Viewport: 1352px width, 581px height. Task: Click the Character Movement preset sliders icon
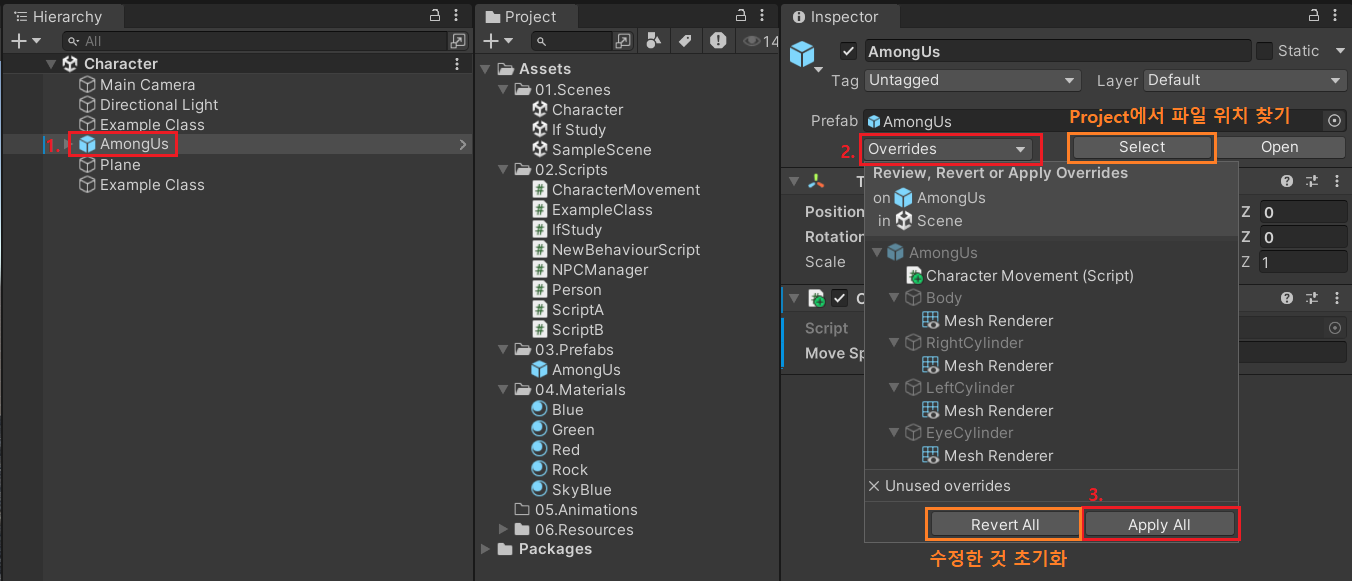pos(1312,298)
